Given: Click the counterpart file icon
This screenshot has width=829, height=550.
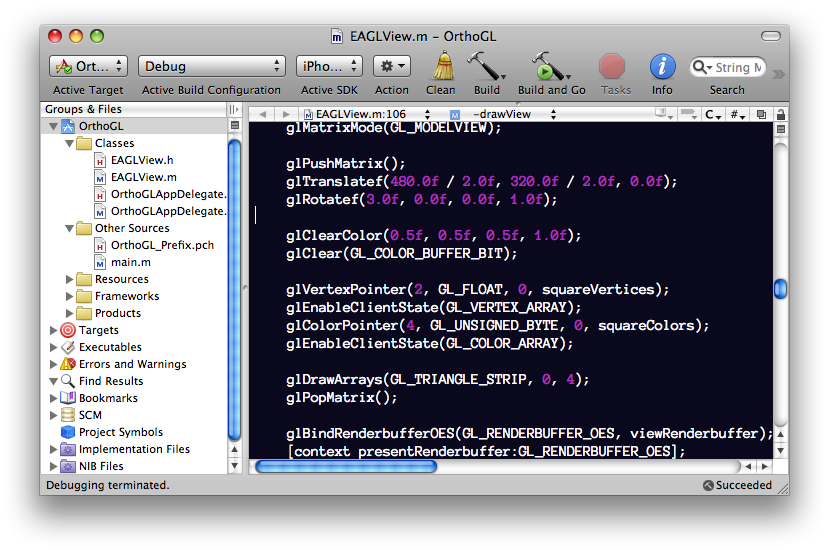Looking at the screenshot, I should pyautogui.click(x=761, y=114).
